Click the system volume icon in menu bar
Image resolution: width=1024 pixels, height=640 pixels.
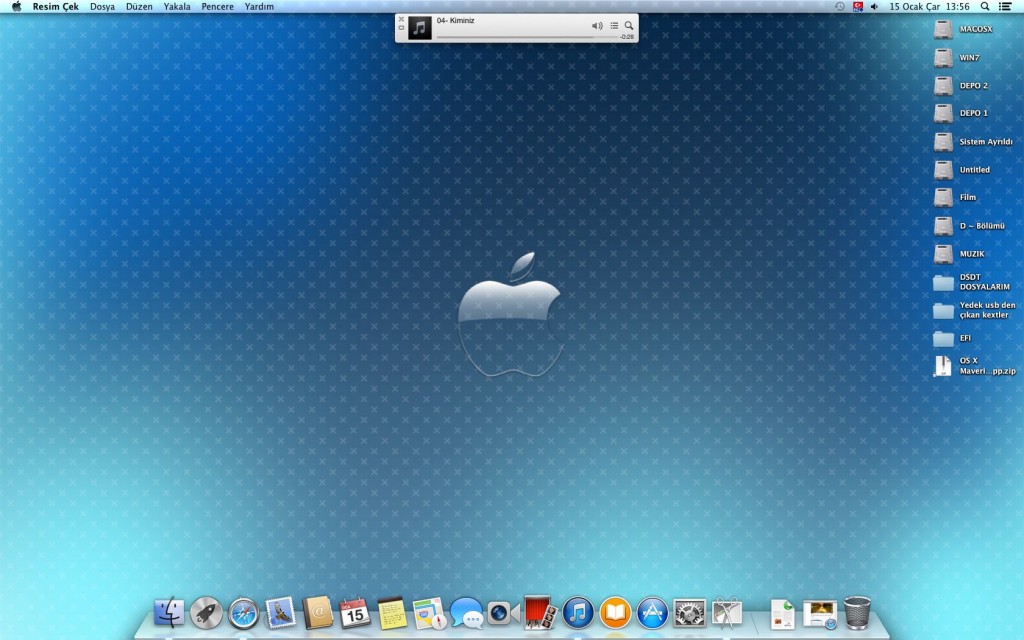coord(874,7)
